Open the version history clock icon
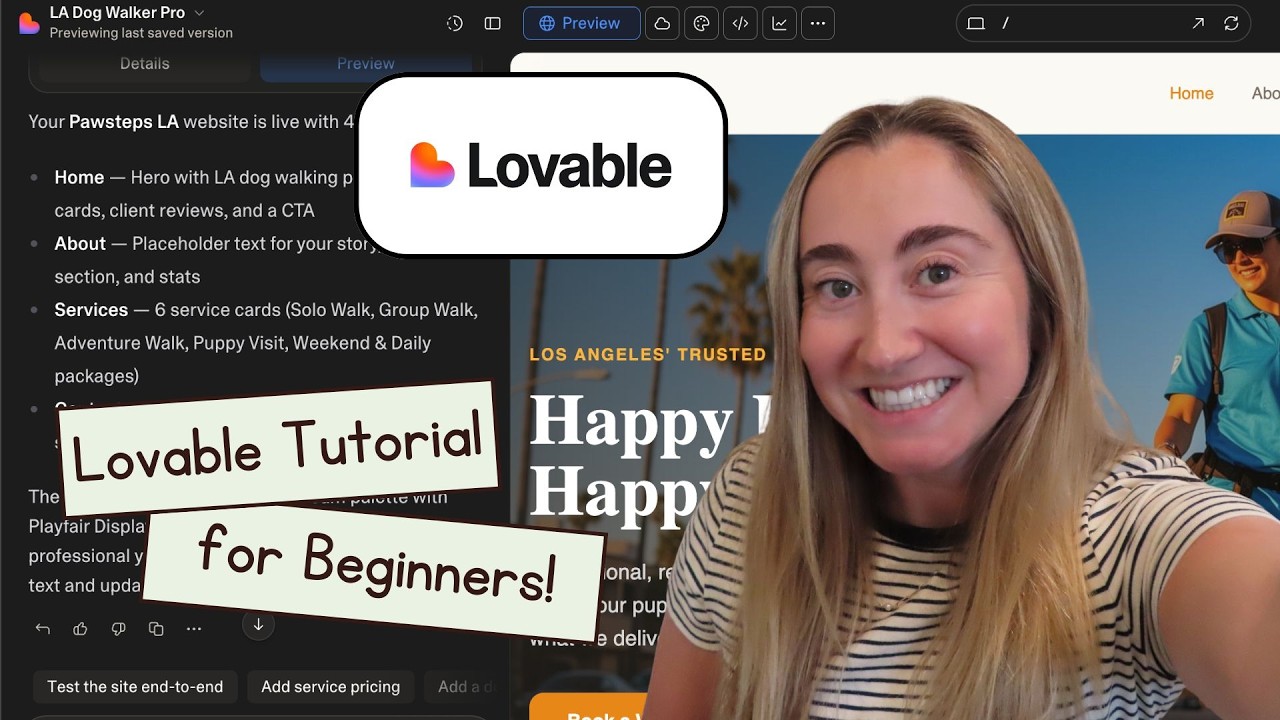The height and width of the screenshot is (720, 1280). 455,23
